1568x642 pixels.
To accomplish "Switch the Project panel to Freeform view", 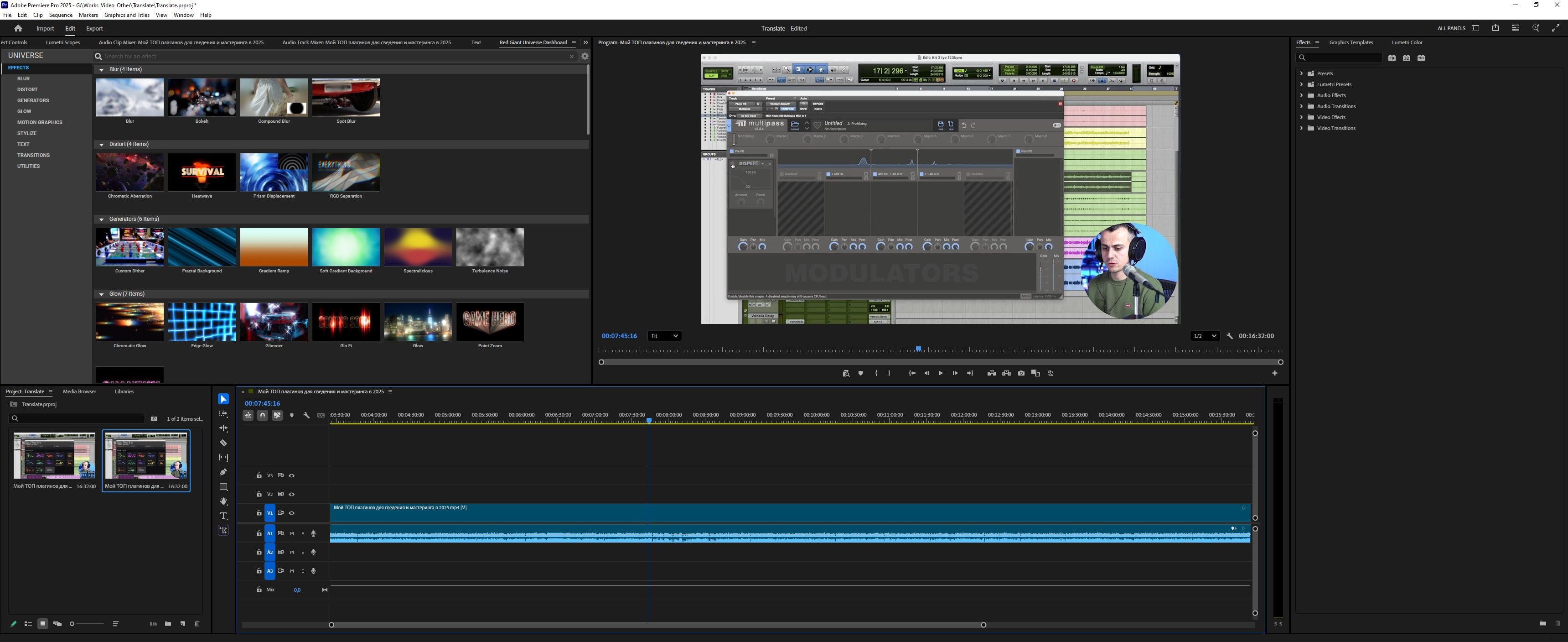I will click(57, 624).
